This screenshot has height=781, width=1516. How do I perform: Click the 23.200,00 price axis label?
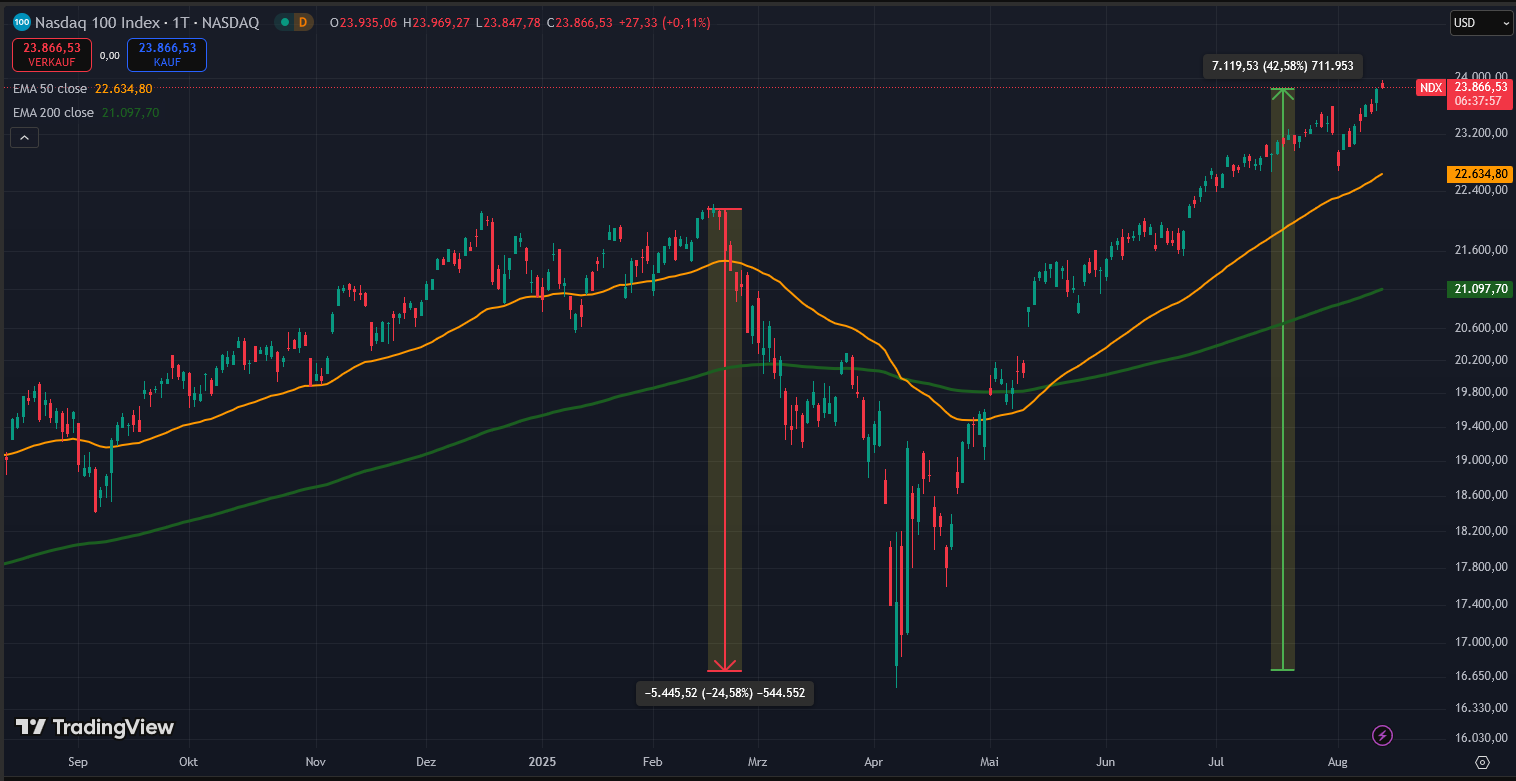click(1479, 133)
